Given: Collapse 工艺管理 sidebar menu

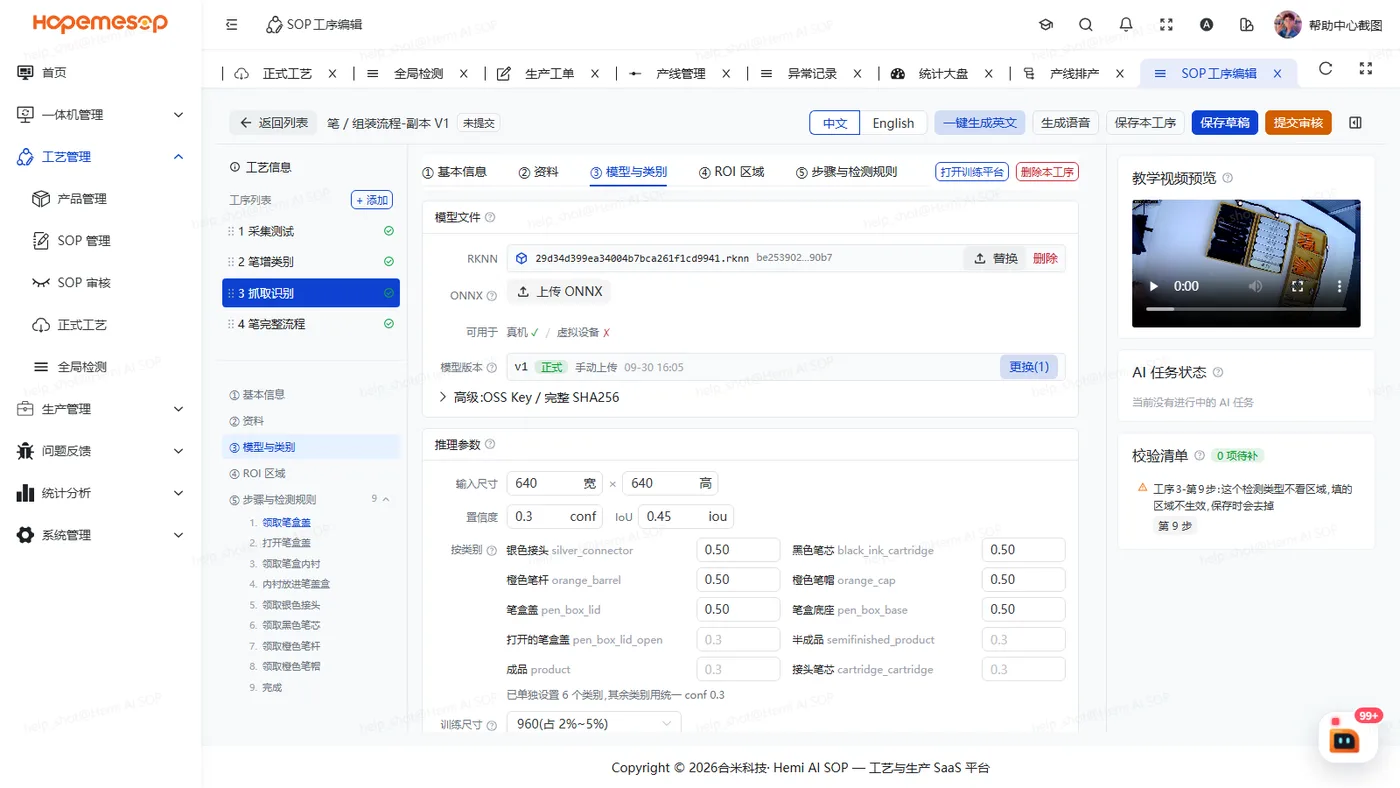Looking at the screenshot, I should pyautogui.click(x=101, y=157).
